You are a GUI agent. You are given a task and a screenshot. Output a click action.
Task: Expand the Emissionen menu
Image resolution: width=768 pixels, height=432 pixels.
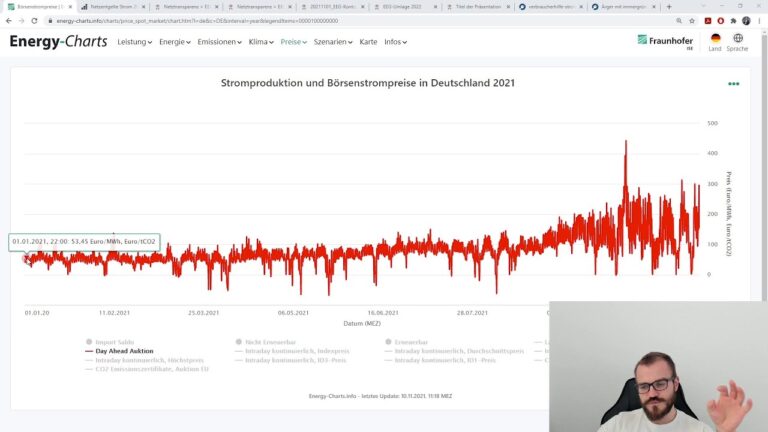[x=219, y=42]
